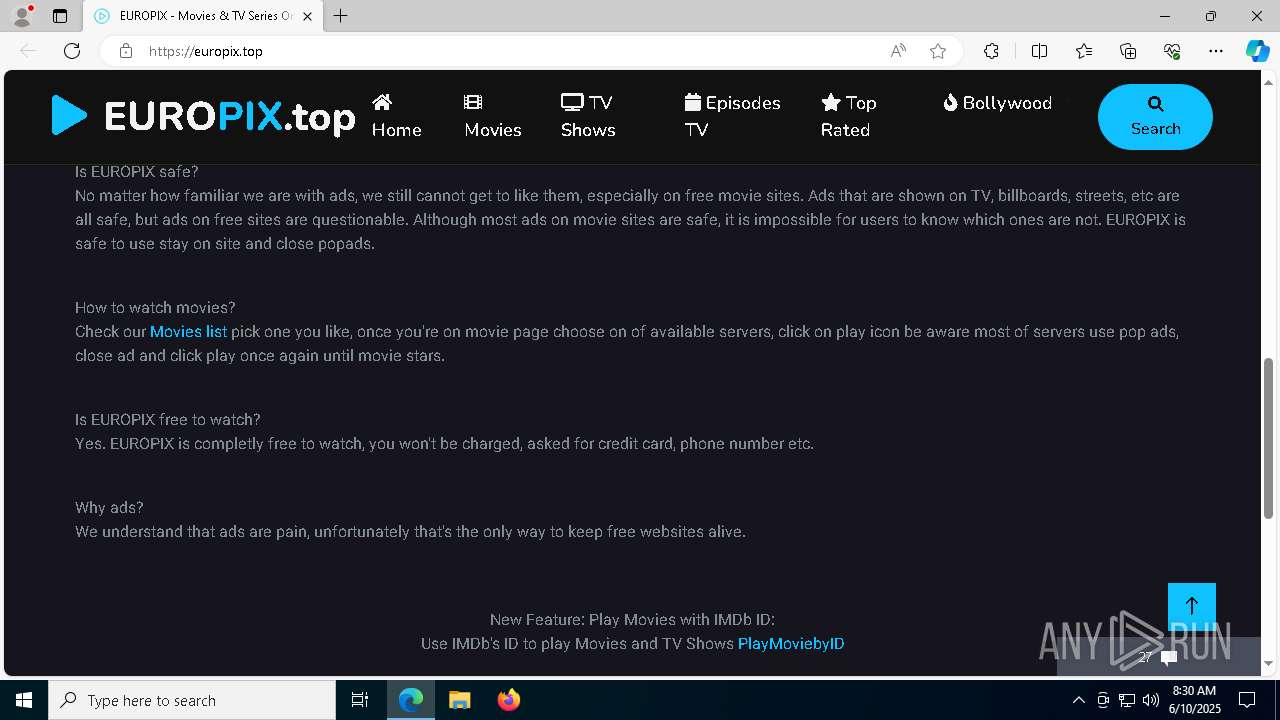1280x720 pixels.
Task: Open Episodes TV section
Action: 732,116
